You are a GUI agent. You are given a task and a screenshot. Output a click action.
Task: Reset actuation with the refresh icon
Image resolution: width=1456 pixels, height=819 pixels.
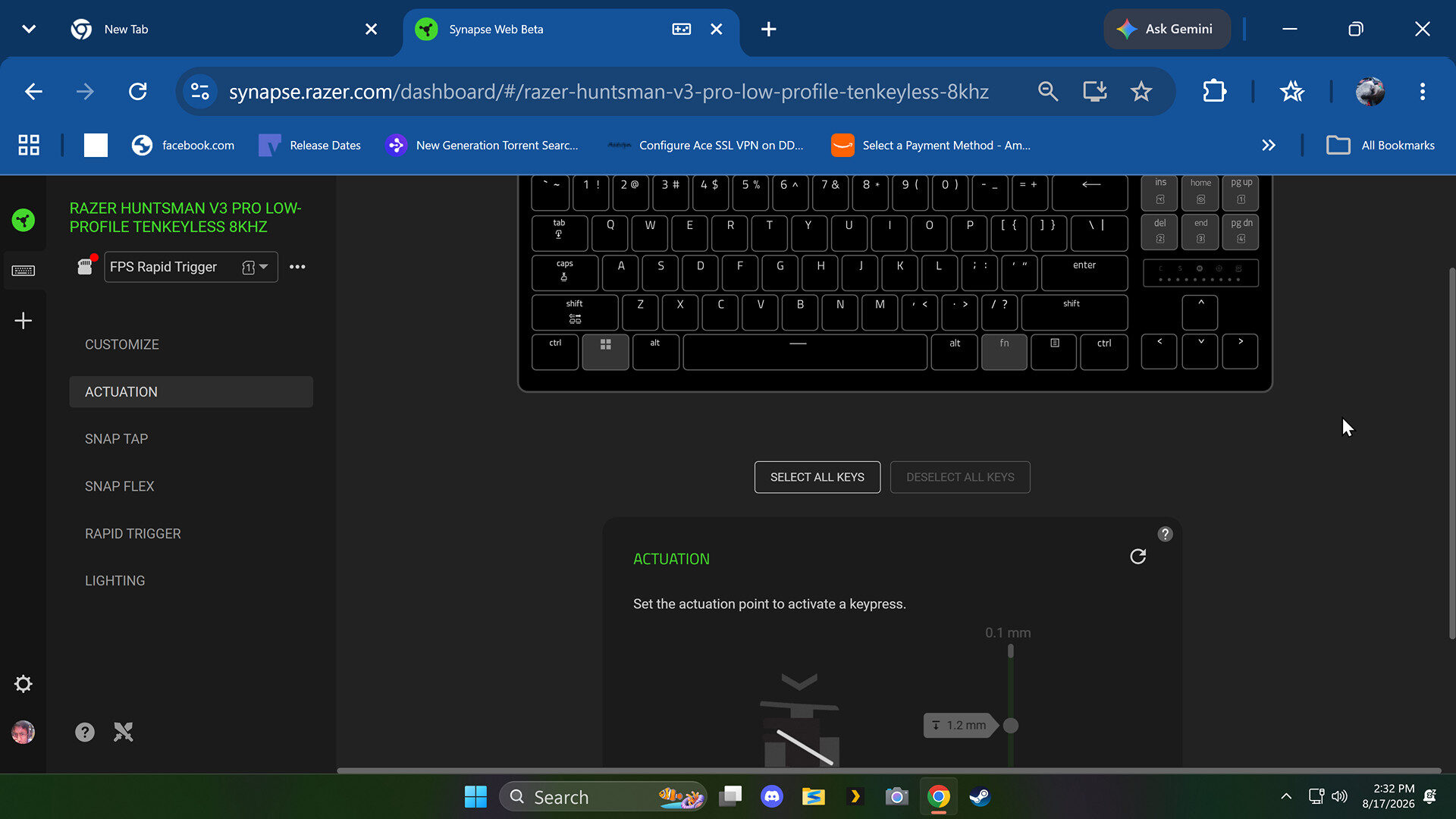[x=1137, y=557]
